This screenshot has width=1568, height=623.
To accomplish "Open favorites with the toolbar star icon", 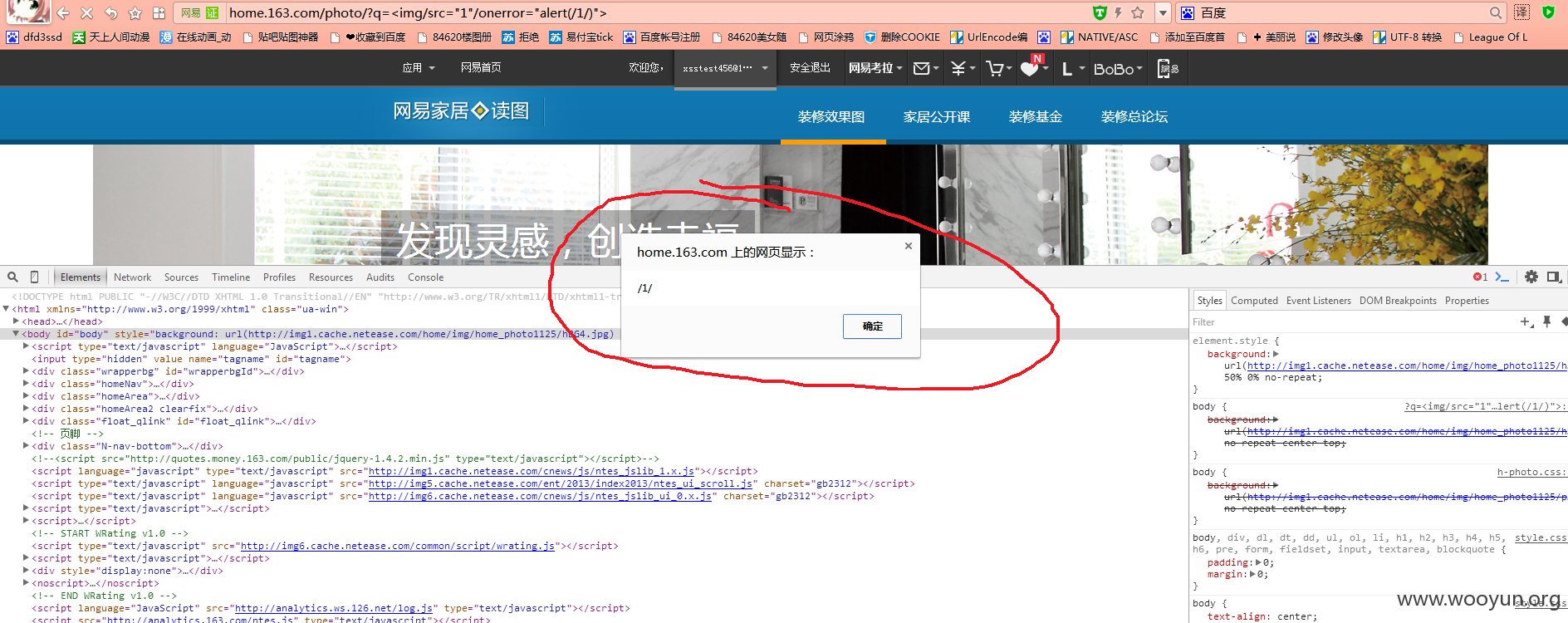I will (135, 13).
